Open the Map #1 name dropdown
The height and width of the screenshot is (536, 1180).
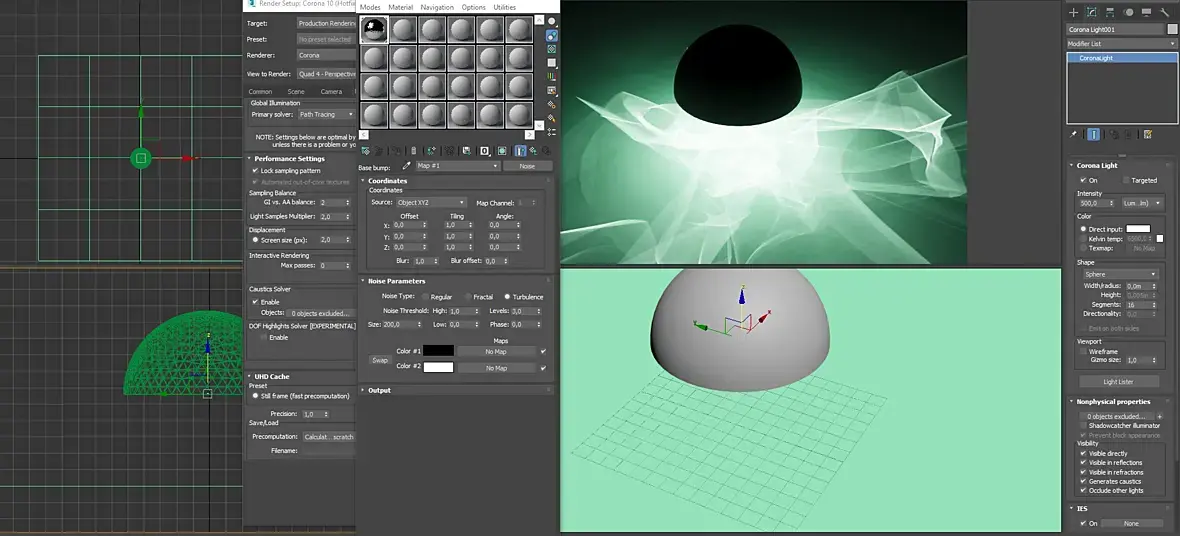[458, 166]
